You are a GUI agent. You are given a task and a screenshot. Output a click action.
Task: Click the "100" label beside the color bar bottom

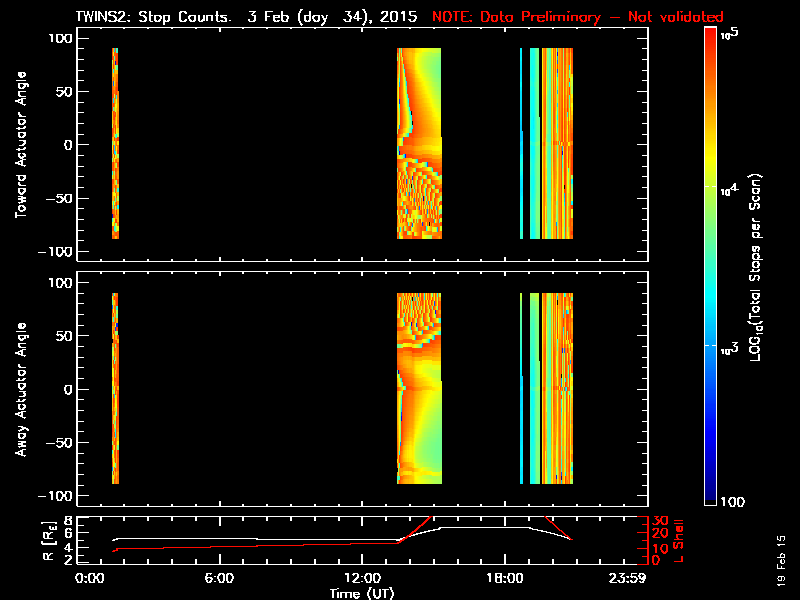[x=732, y=499]
